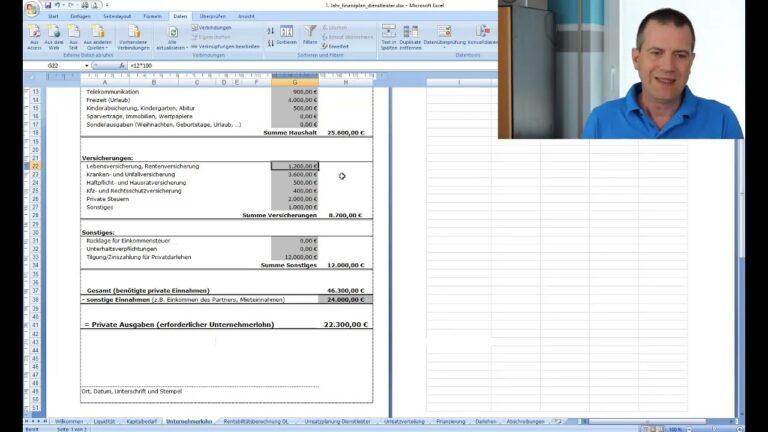
Task: Click Erweitert filter option
Action: pyautogui.click(x=336, y=47)
